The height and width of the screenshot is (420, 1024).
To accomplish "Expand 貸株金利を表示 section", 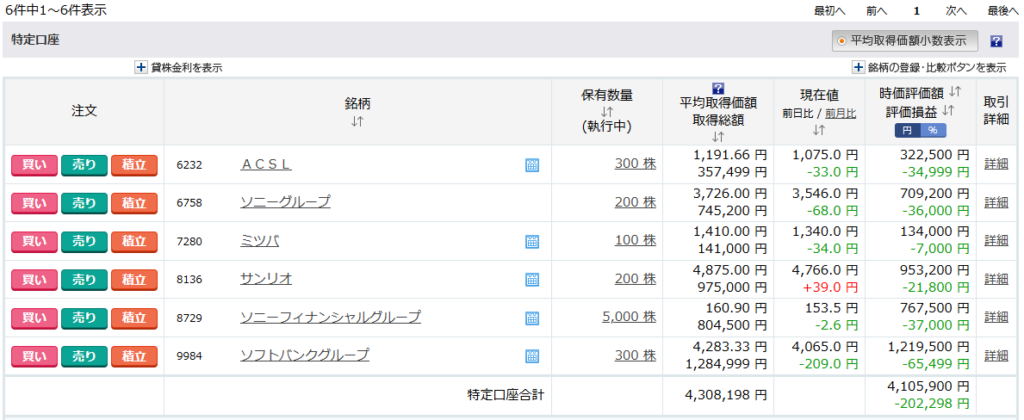I will (141, 67).
